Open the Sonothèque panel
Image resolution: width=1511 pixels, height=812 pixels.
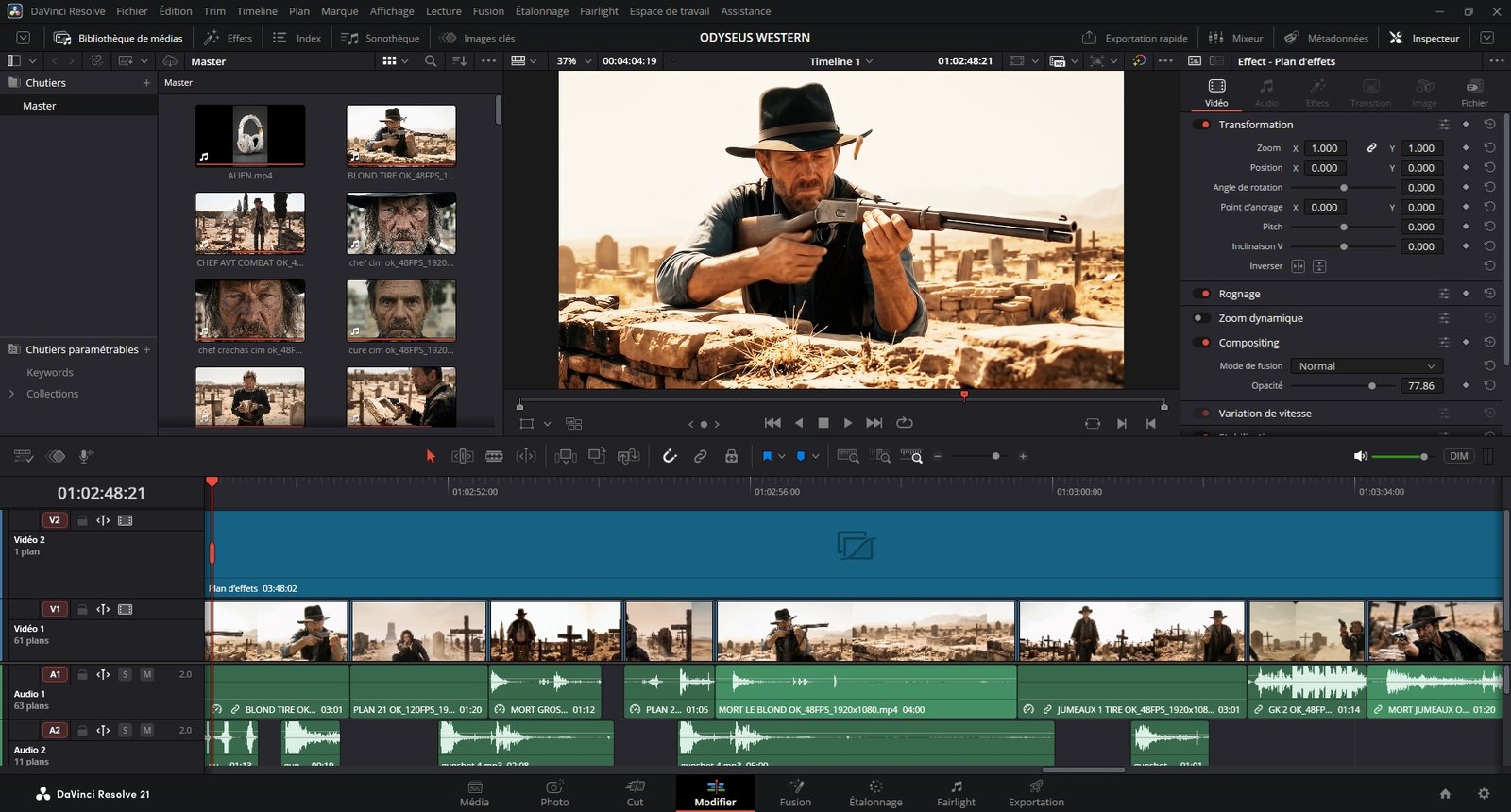coord(381,38)
